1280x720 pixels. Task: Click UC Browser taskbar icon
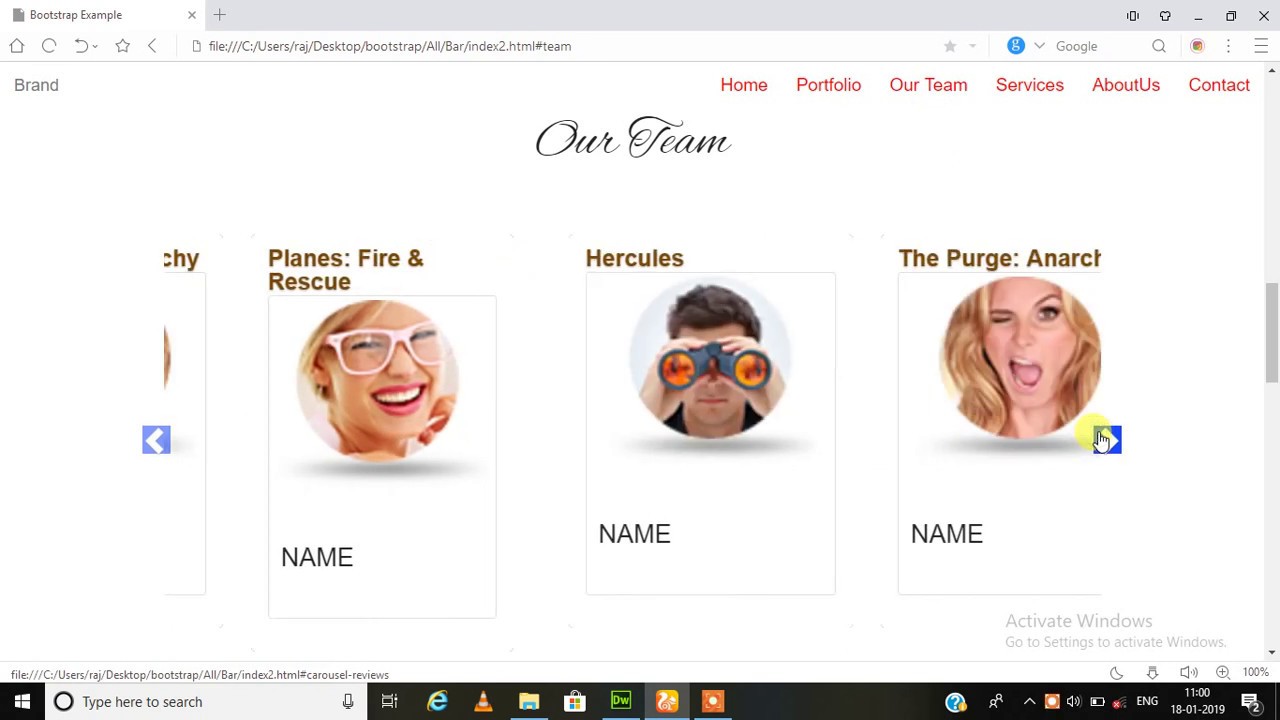[667, 702]
